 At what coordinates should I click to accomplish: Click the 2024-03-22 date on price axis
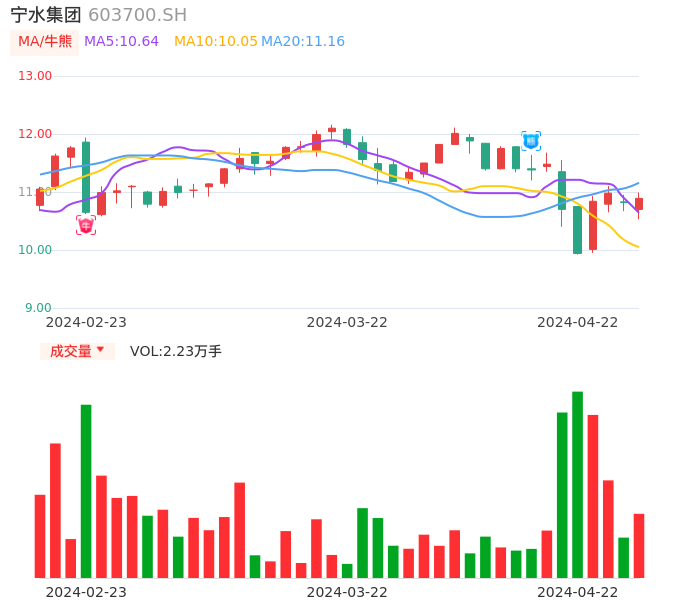(347, 322)
